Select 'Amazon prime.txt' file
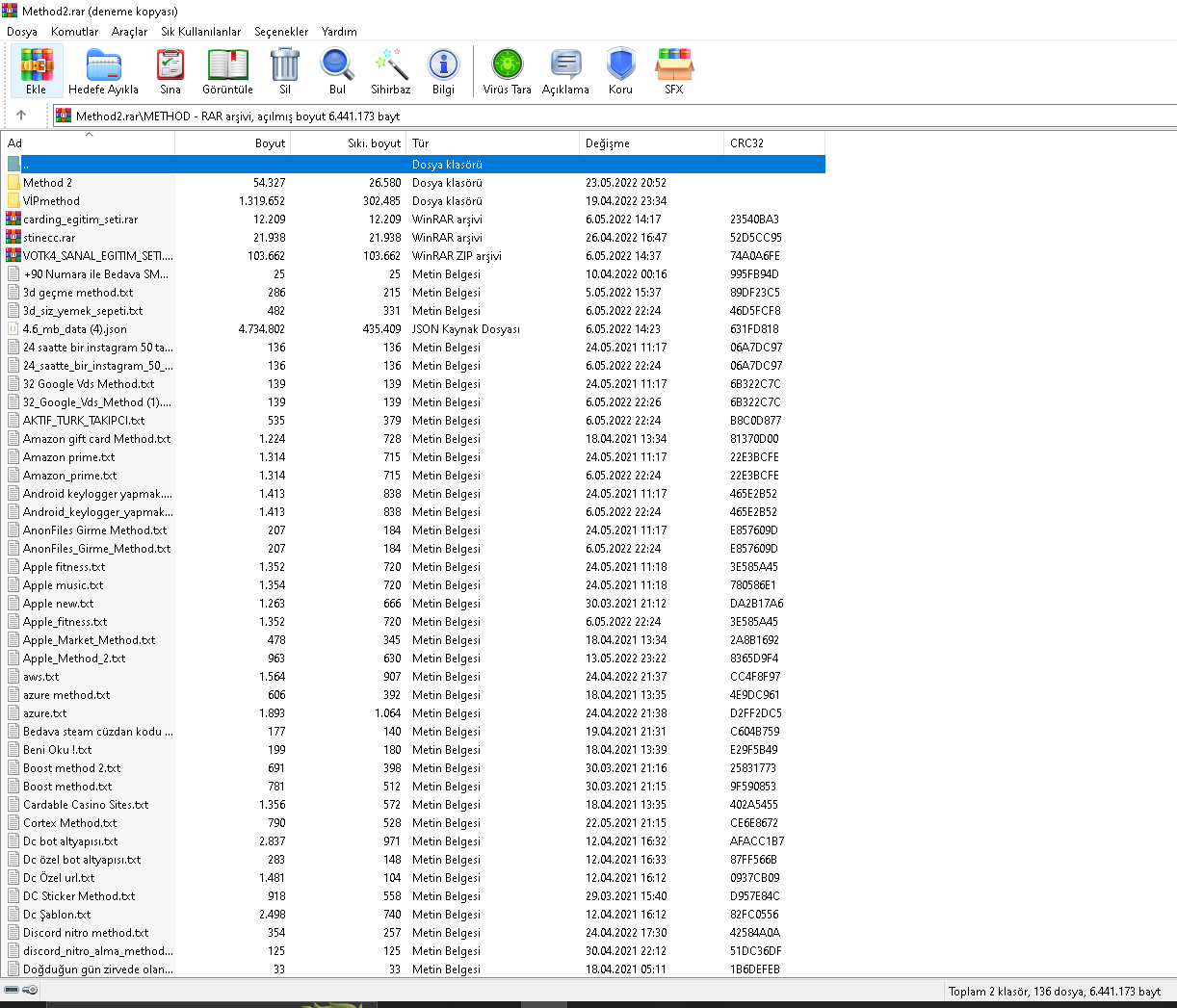 click(x=68, y=456)
